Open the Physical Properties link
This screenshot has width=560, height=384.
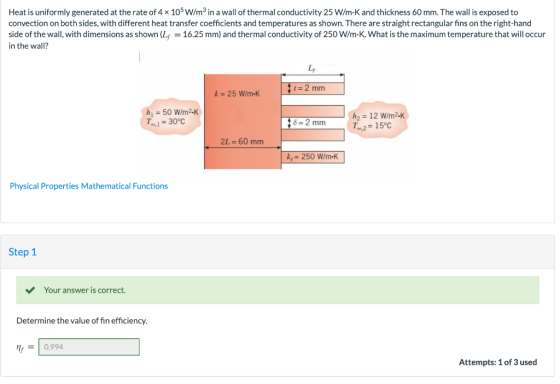coord(44,186)
